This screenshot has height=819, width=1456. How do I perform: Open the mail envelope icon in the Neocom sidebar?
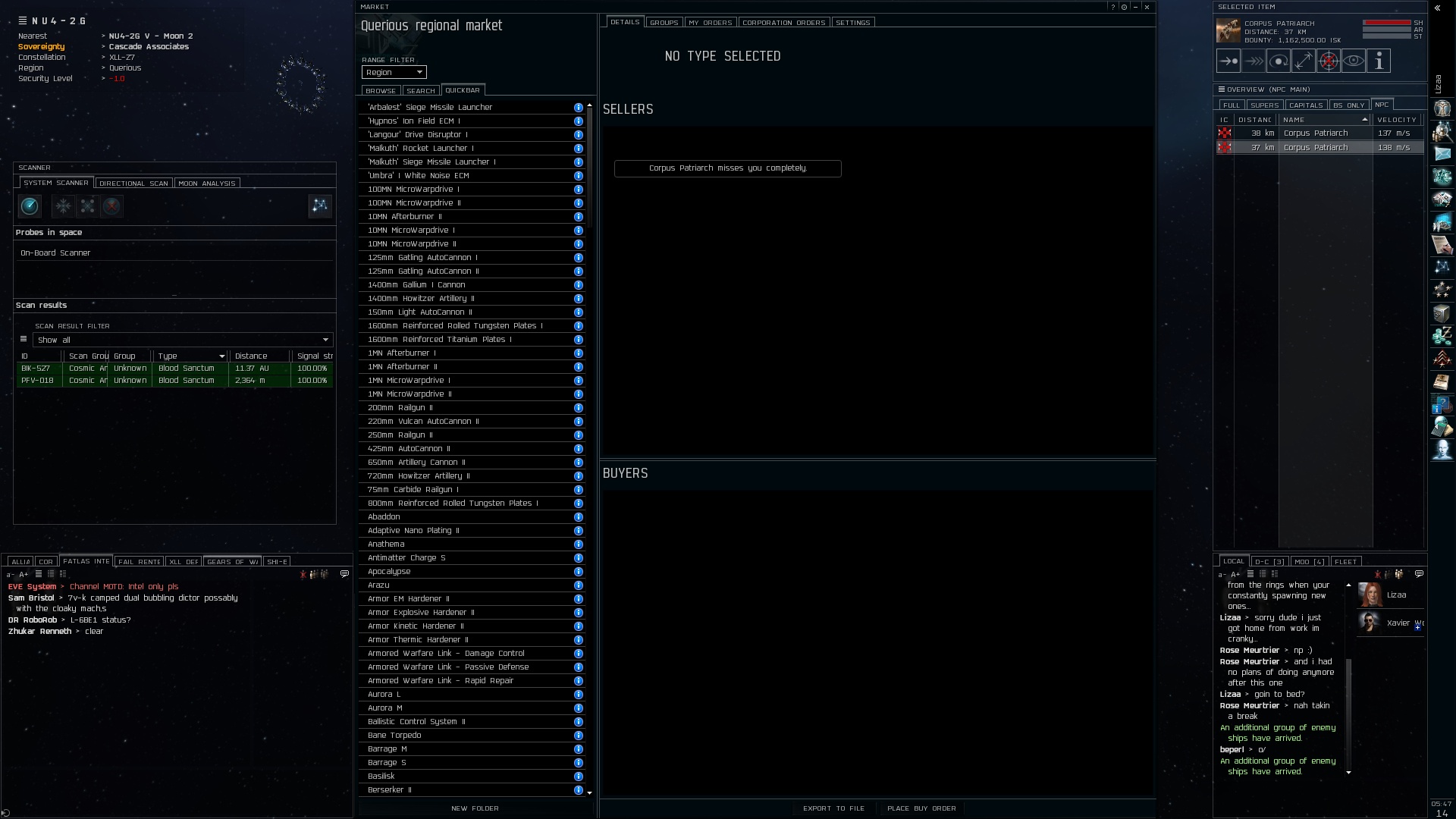point(1442,154)
